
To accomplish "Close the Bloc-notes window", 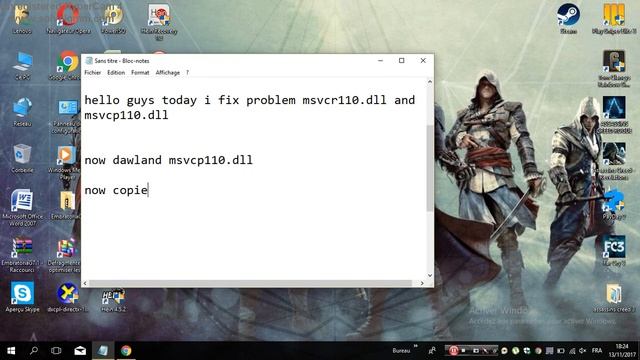I will 423,60.
